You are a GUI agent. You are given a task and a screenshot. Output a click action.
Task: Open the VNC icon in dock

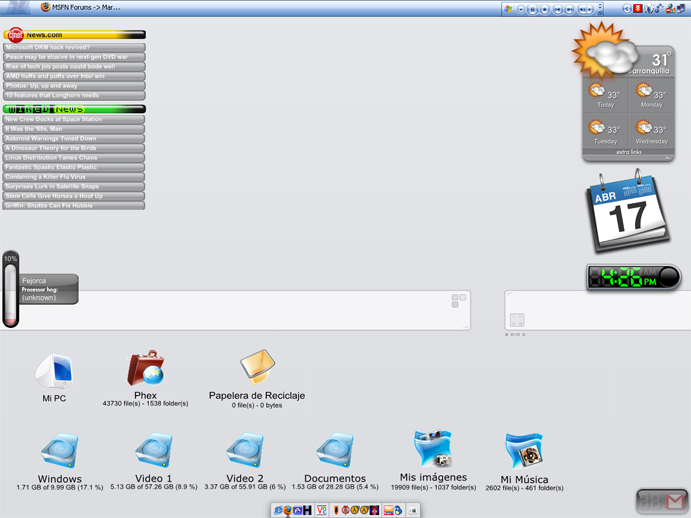pos(321,511)
